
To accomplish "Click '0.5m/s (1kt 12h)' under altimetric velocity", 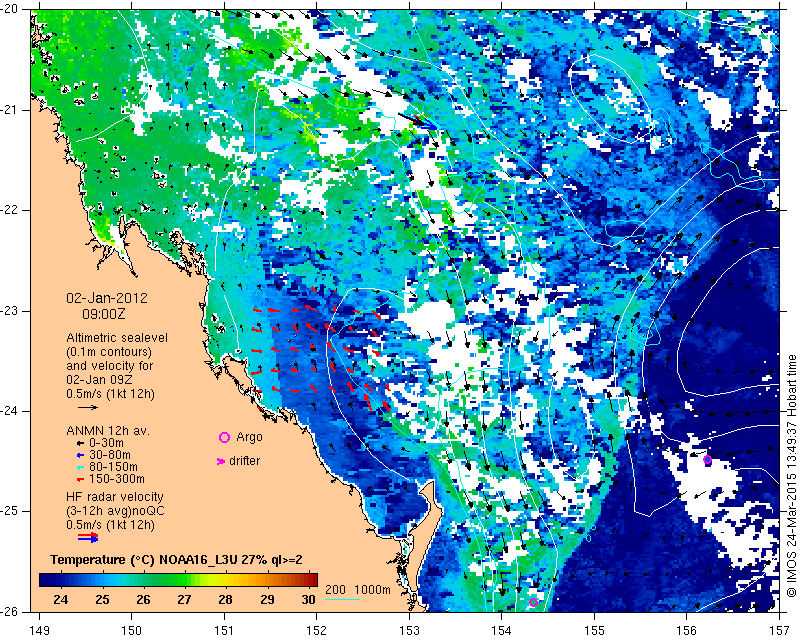I will [110, 394].
